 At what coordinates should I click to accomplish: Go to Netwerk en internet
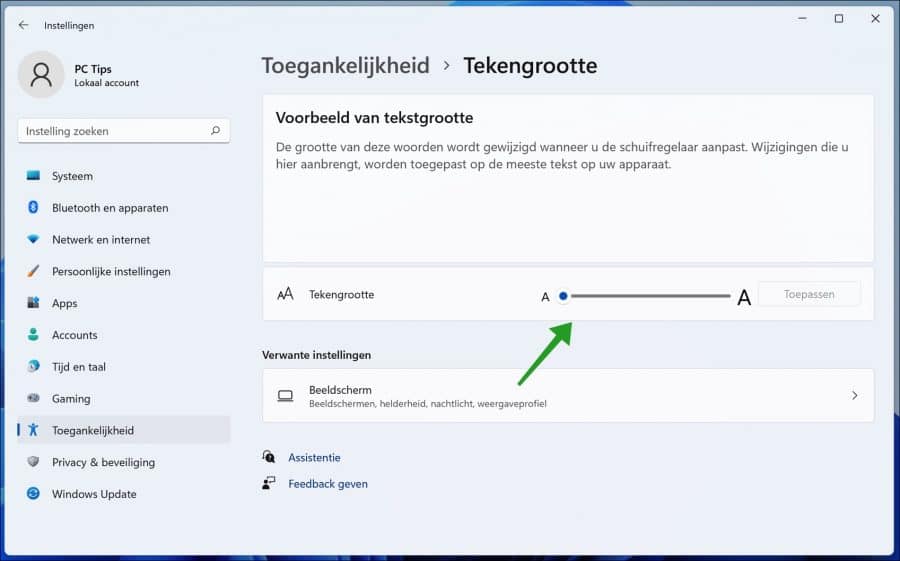(123, 239)
